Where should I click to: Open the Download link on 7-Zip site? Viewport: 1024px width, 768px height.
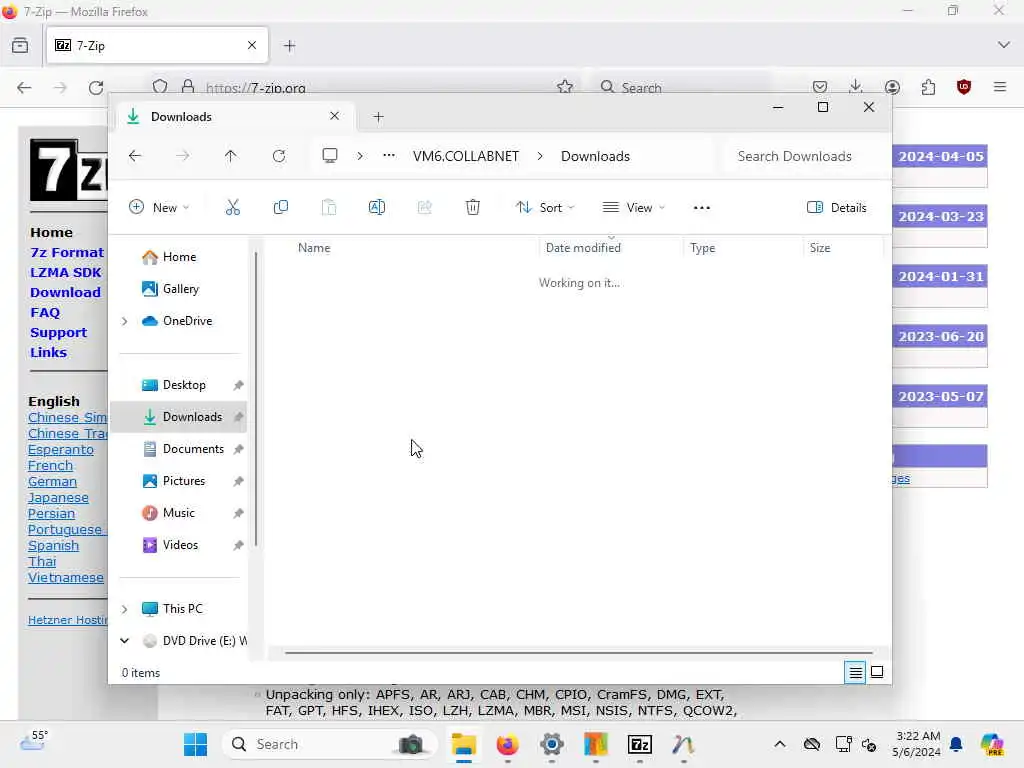[65, 293]
